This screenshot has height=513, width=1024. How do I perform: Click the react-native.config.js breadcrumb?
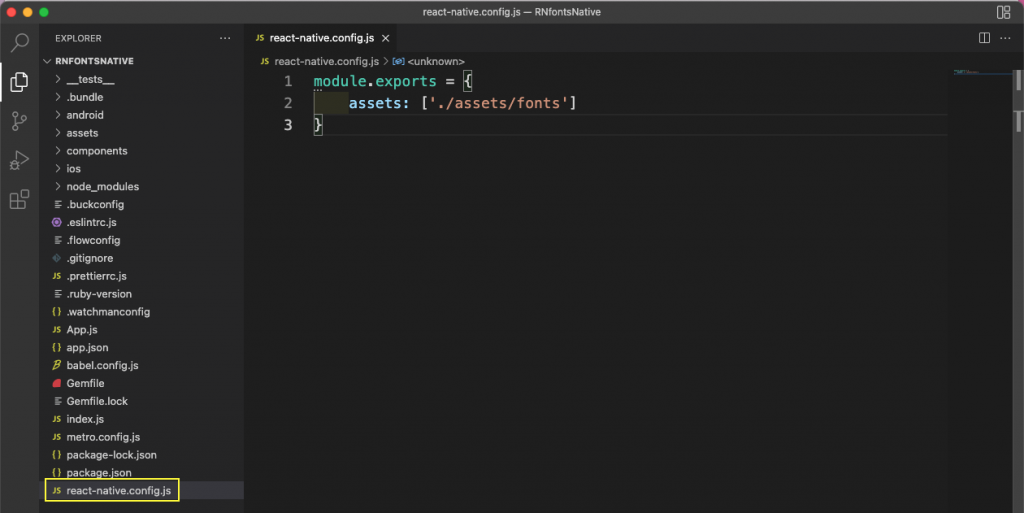[x=319, y=61]
